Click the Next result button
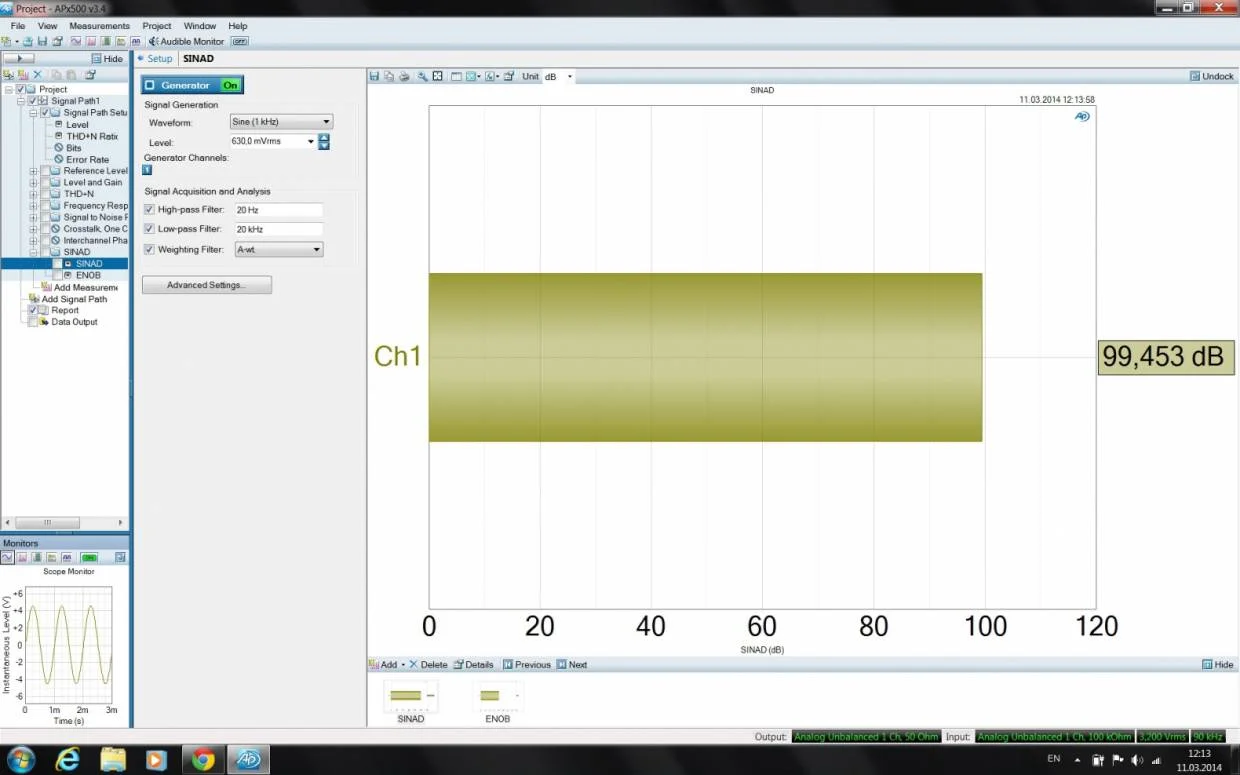Viewport: 1240px width, 775px height. pos(572,664)
